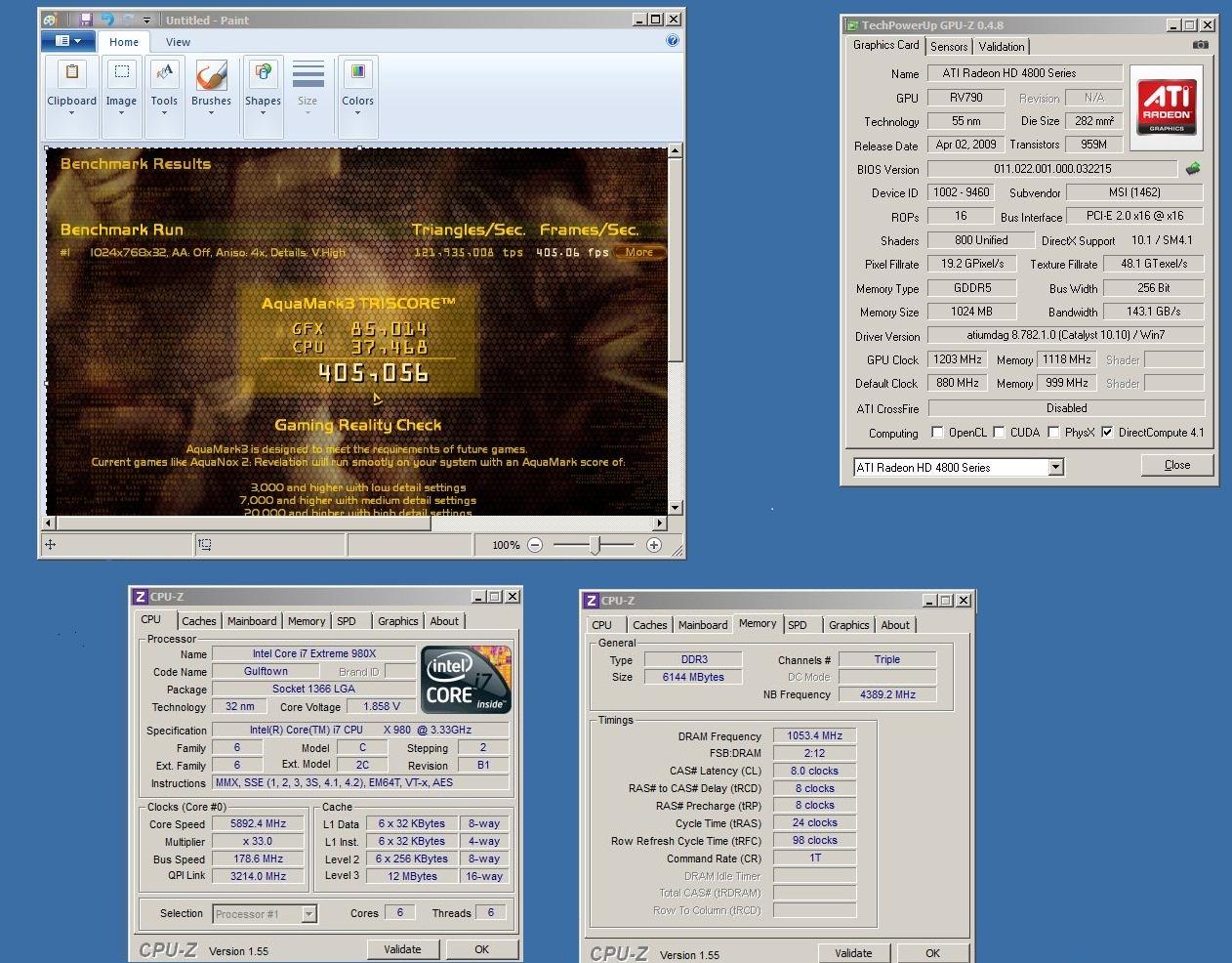Switch to the View ribbon tab in Paint
1232x963 pixels.
pos(179,42)
